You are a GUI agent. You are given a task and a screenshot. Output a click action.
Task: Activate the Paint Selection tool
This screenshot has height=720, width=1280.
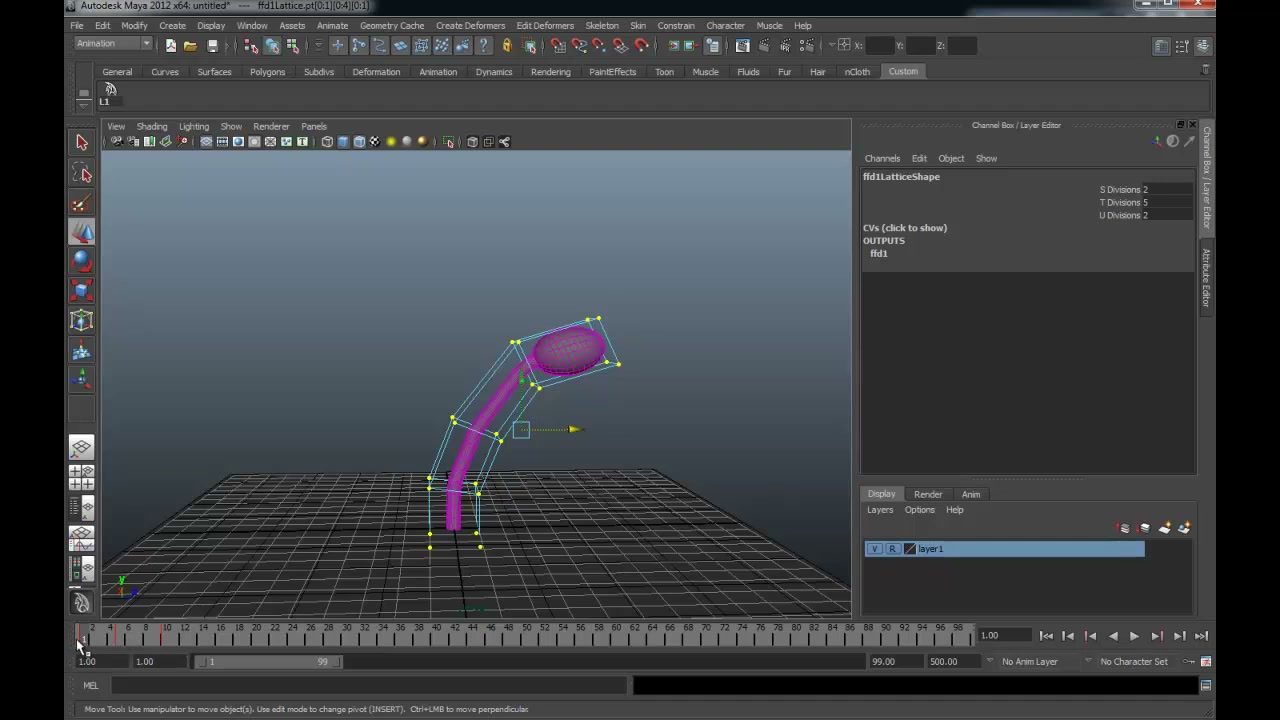82,204
